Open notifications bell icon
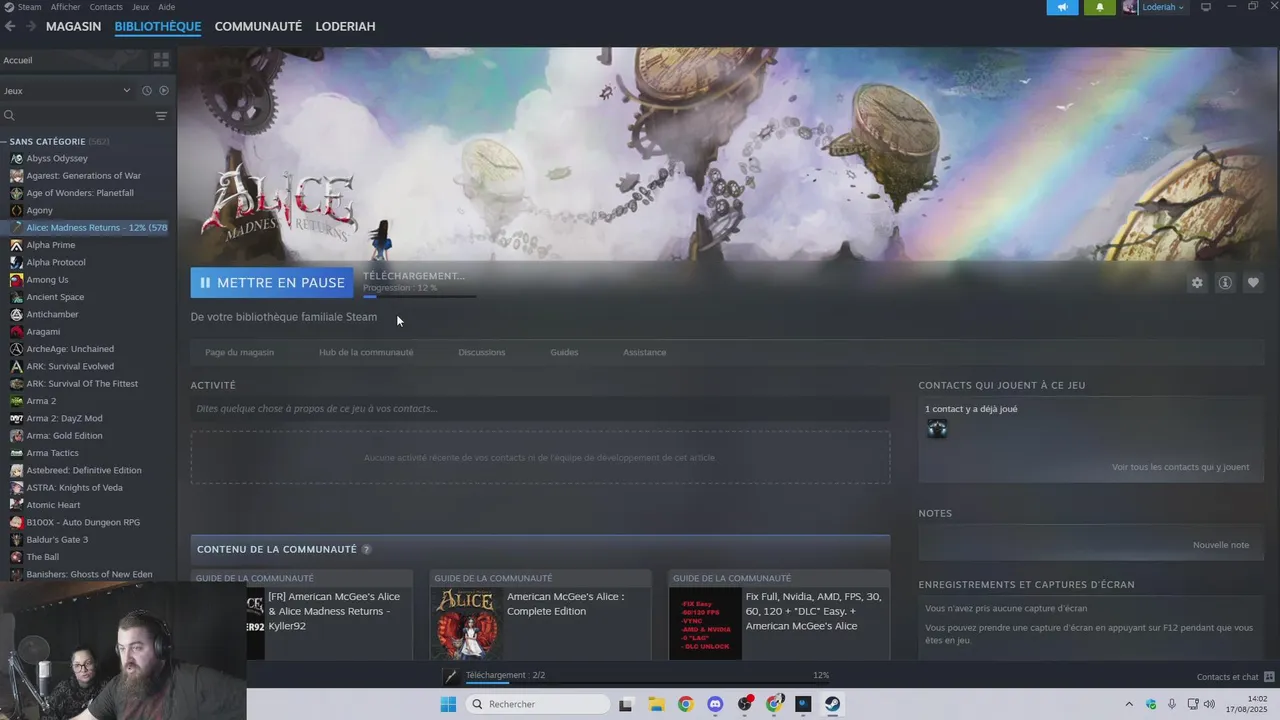 (x=1100, y=7)
